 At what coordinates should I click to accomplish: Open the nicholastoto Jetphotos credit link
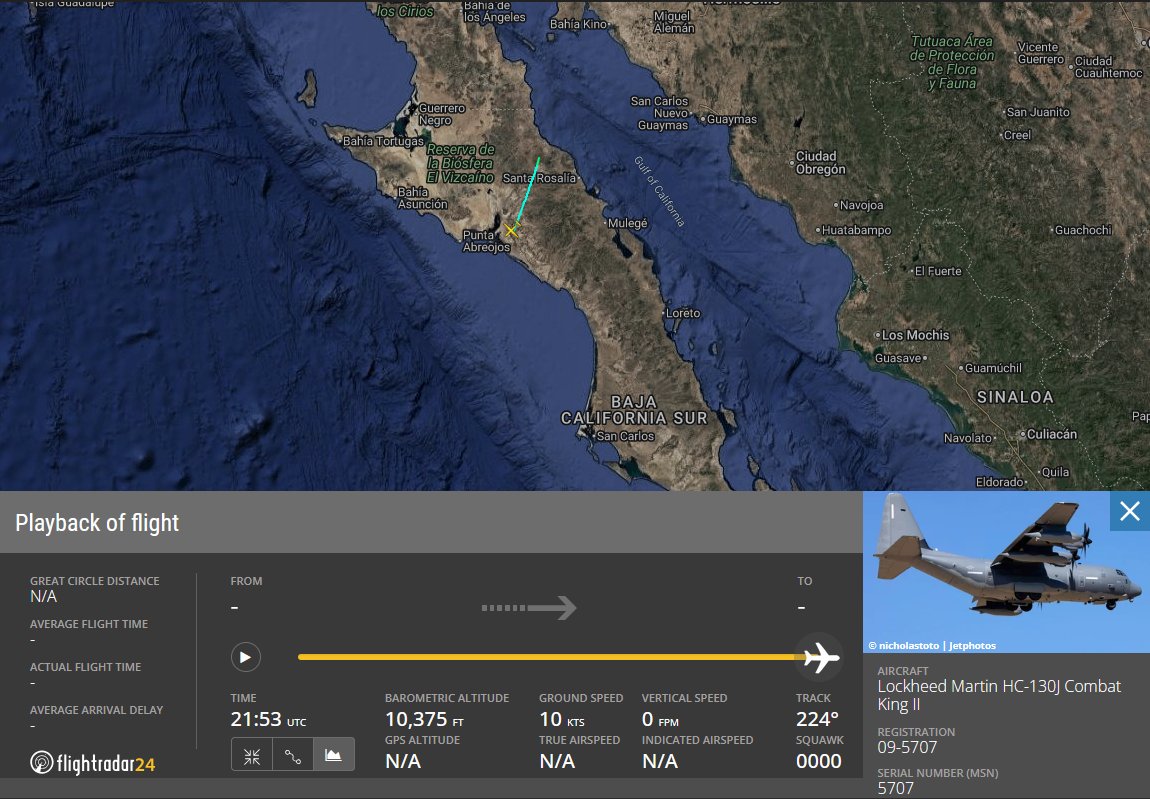pos(931,646)
